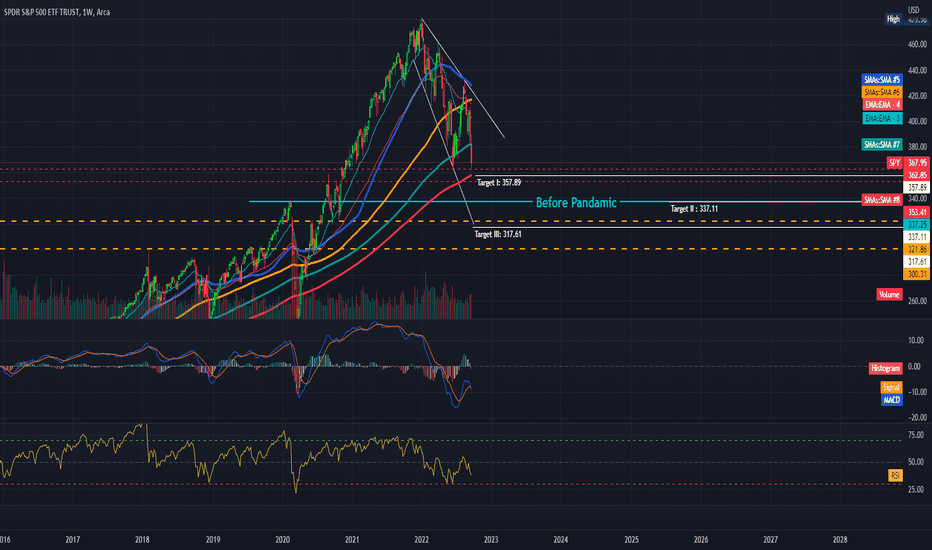Select the SMAs:SMA #6 indicator label

point(882,92)
